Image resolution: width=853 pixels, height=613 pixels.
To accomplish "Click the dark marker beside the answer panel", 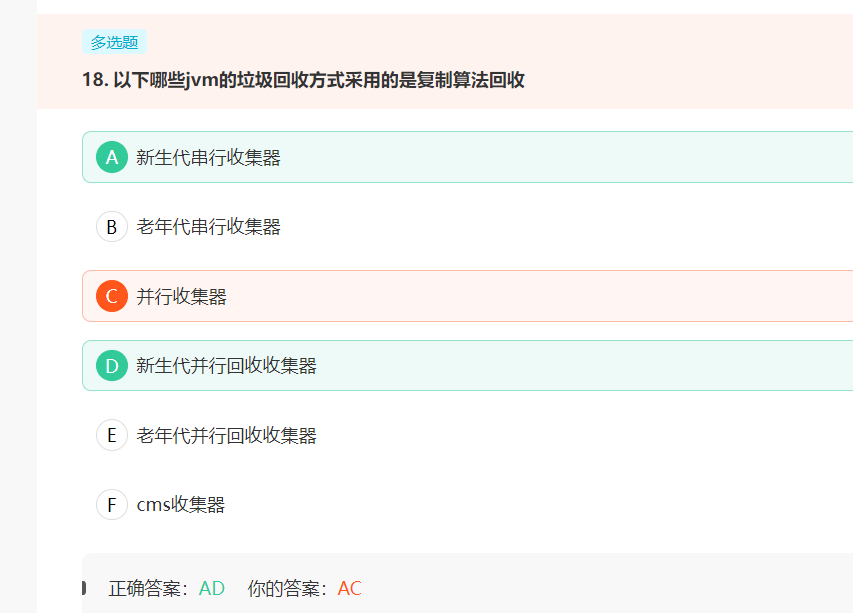I will 84,588.
